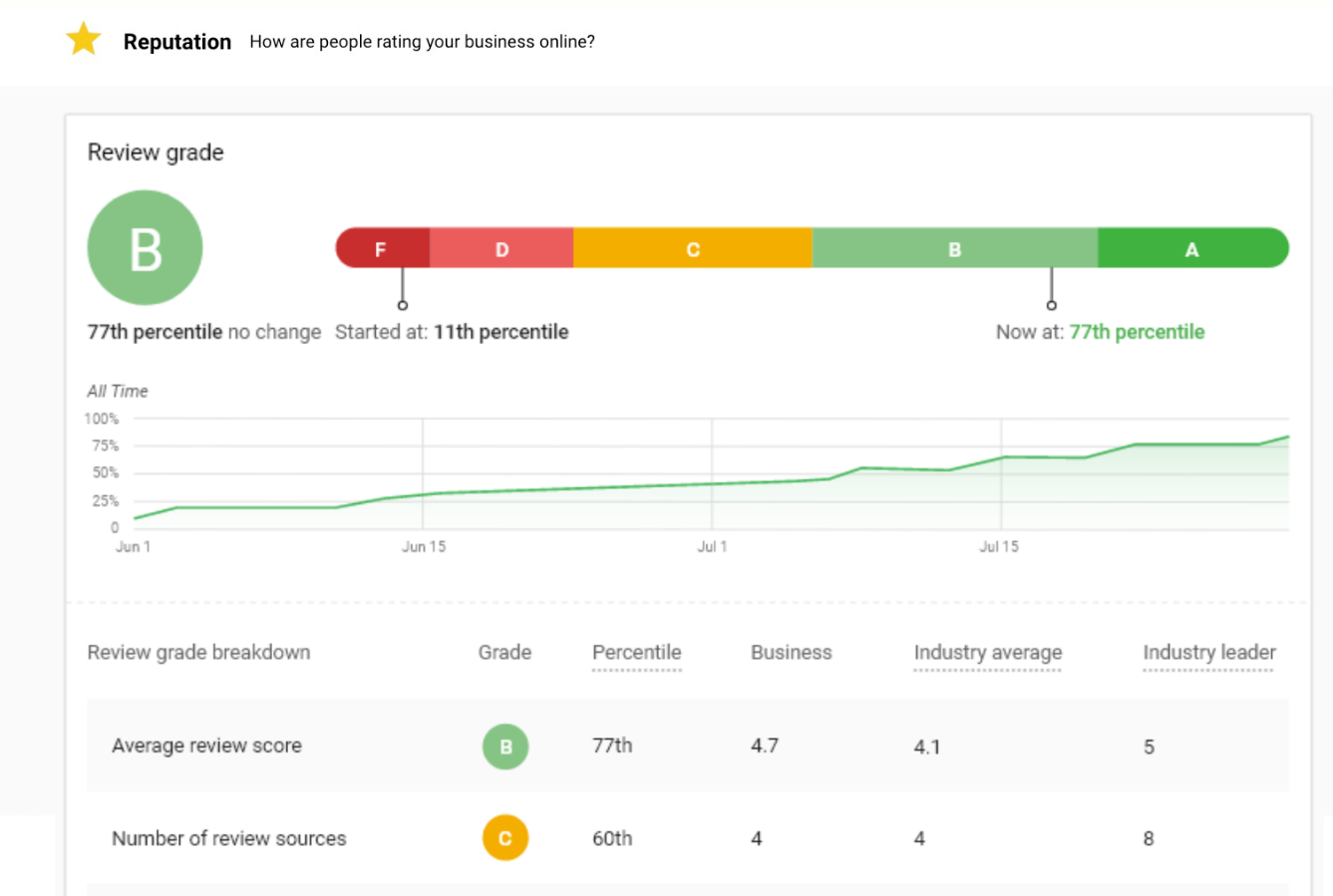Click the large green B grade circle

point(146,248)
